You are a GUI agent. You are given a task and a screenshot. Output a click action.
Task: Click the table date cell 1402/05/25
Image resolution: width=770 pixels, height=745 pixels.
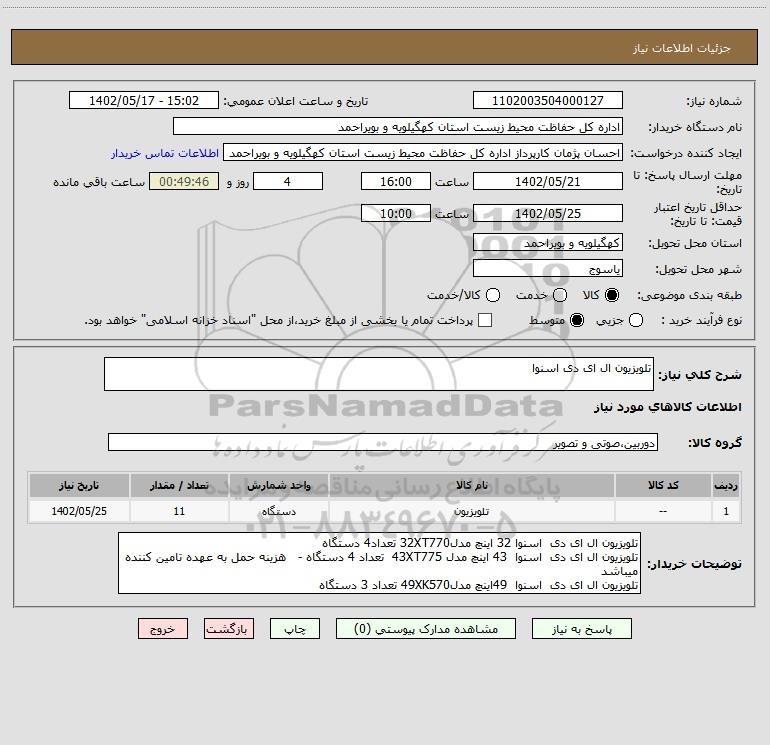[x=79, y=511]
